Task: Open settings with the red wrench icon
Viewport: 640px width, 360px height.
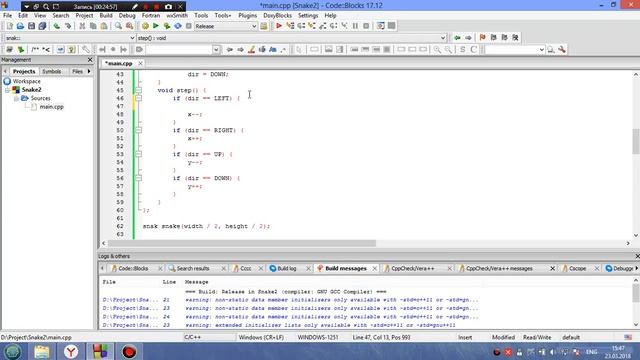Action: point(562,49)
